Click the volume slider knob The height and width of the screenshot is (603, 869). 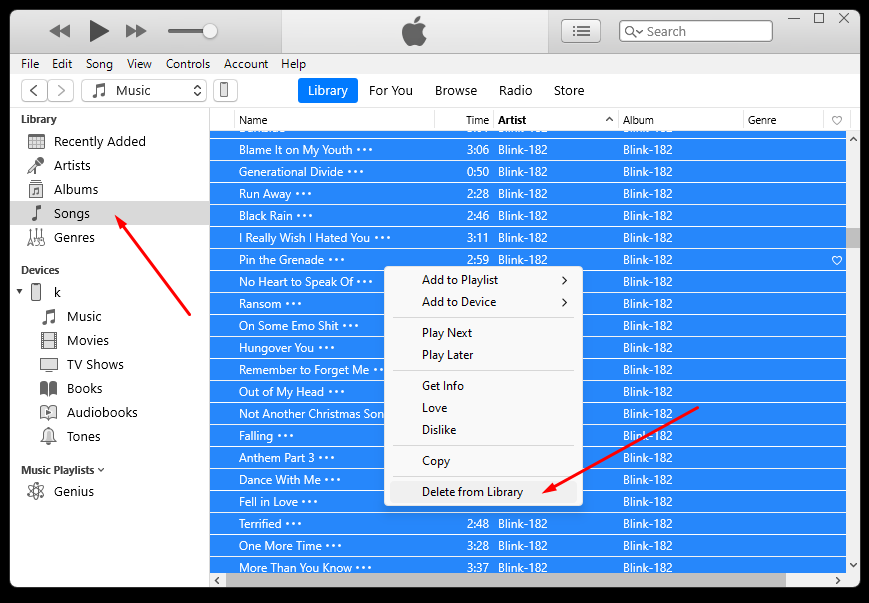pos(209,31)
